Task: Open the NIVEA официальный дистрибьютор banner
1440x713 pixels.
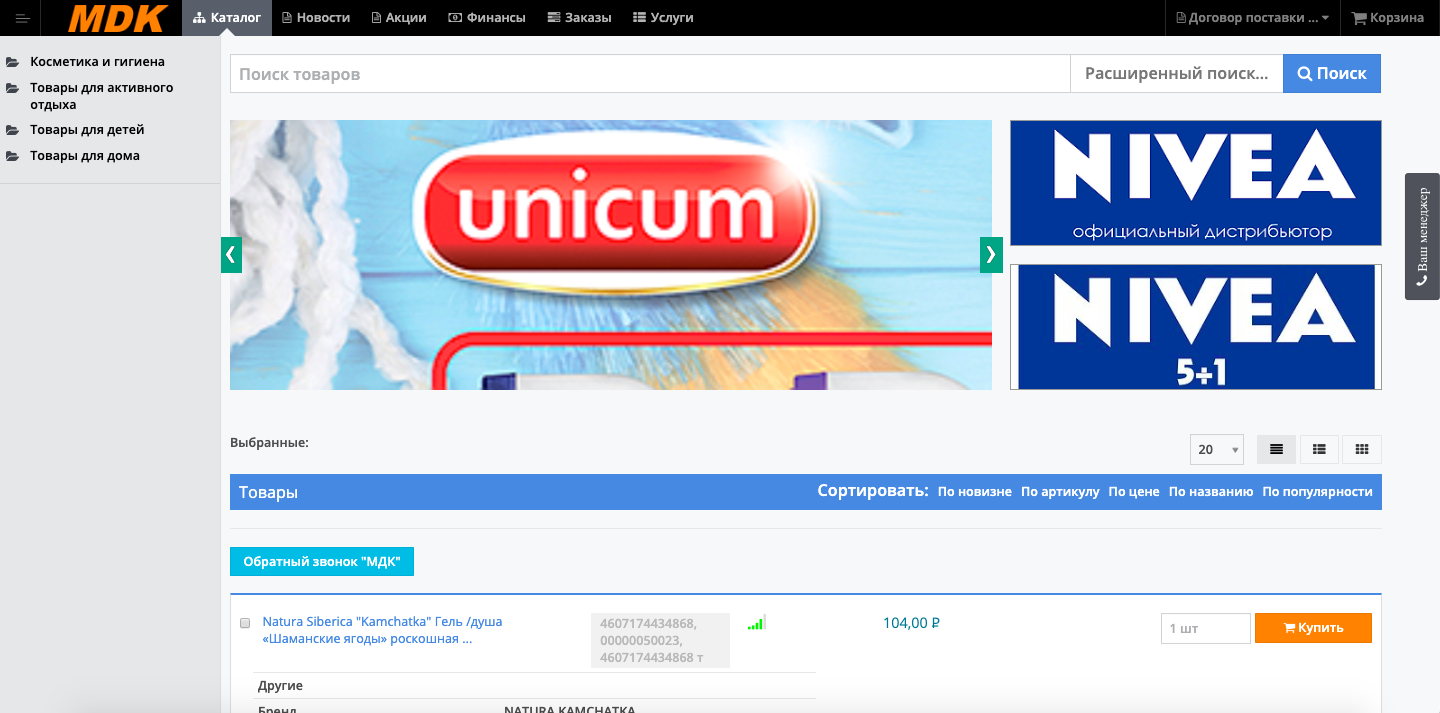Action: tap(1195, 183)
